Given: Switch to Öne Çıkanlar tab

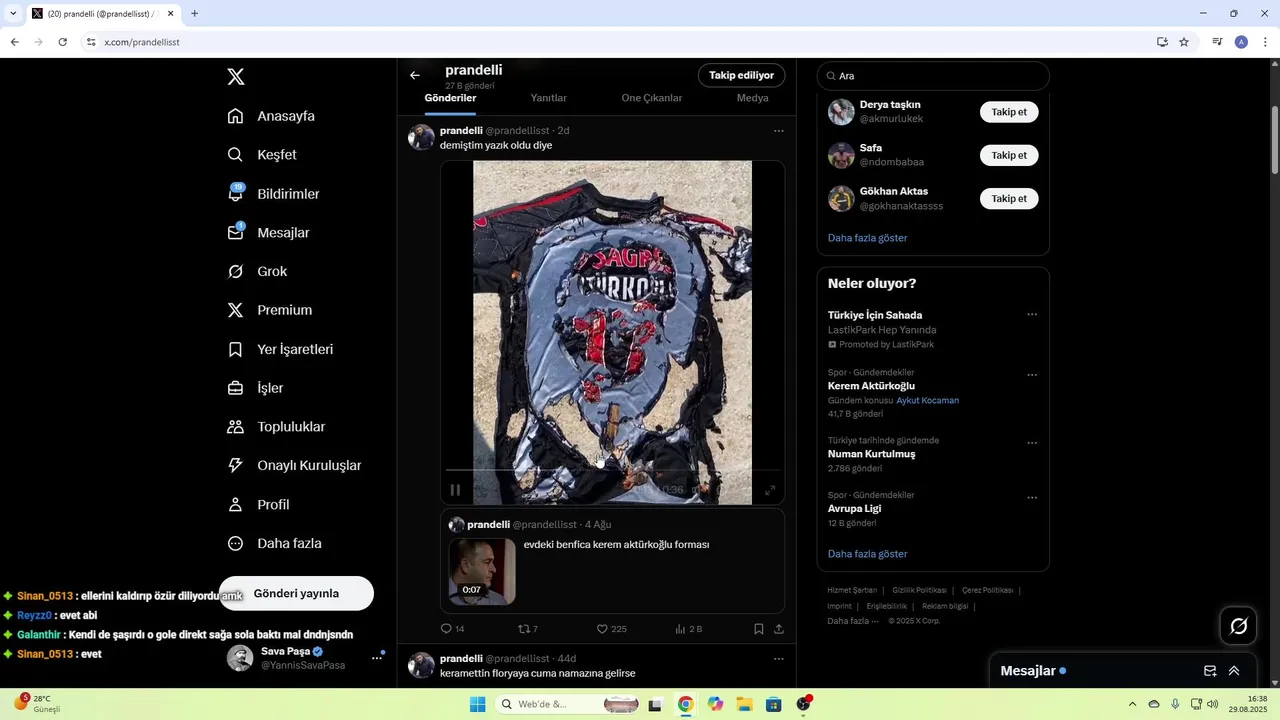Looking at the screenshot, I should click(x=652, y=98).
